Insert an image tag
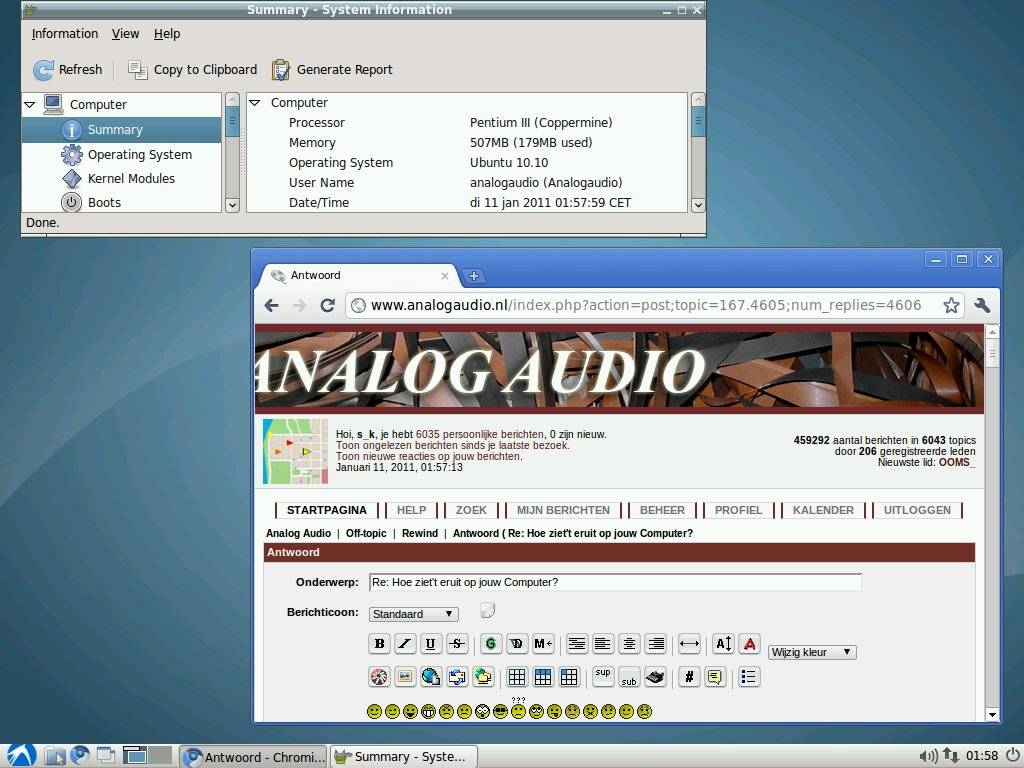 pos(405,677)
